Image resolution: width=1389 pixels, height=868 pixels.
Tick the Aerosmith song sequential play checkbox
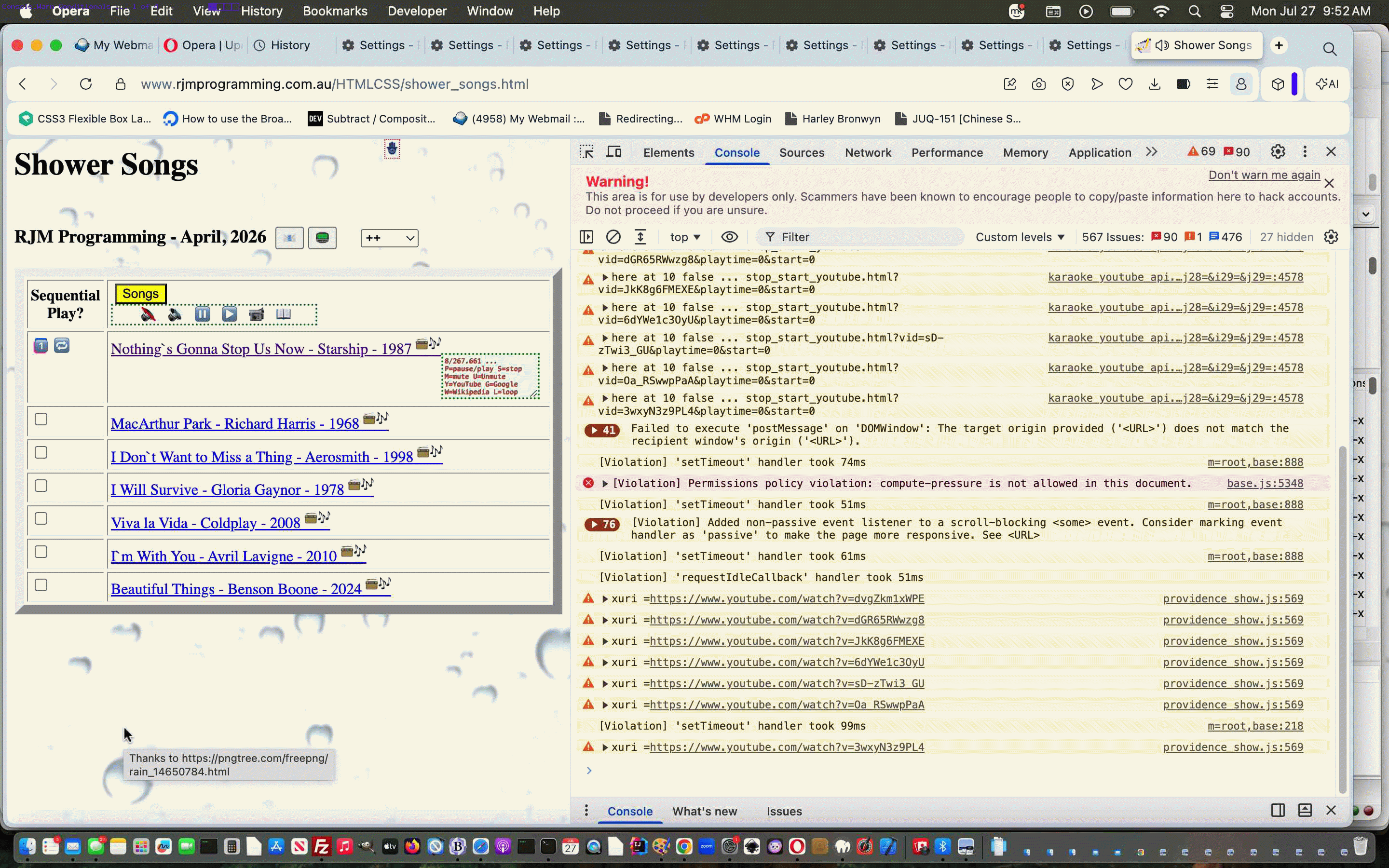click(x=41, y=453)
